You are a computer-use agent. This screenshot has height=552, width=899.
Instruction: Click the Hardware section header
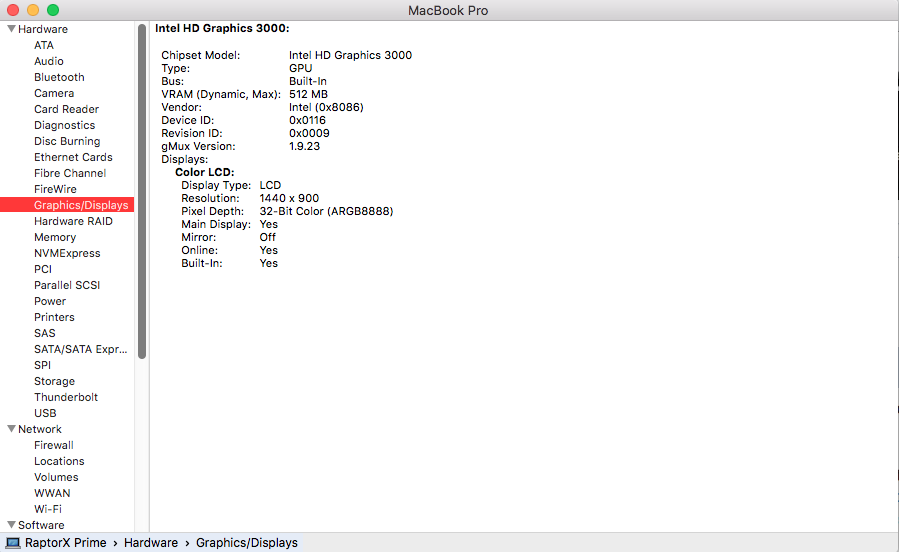pyautogui.click(x=43, y=29)
